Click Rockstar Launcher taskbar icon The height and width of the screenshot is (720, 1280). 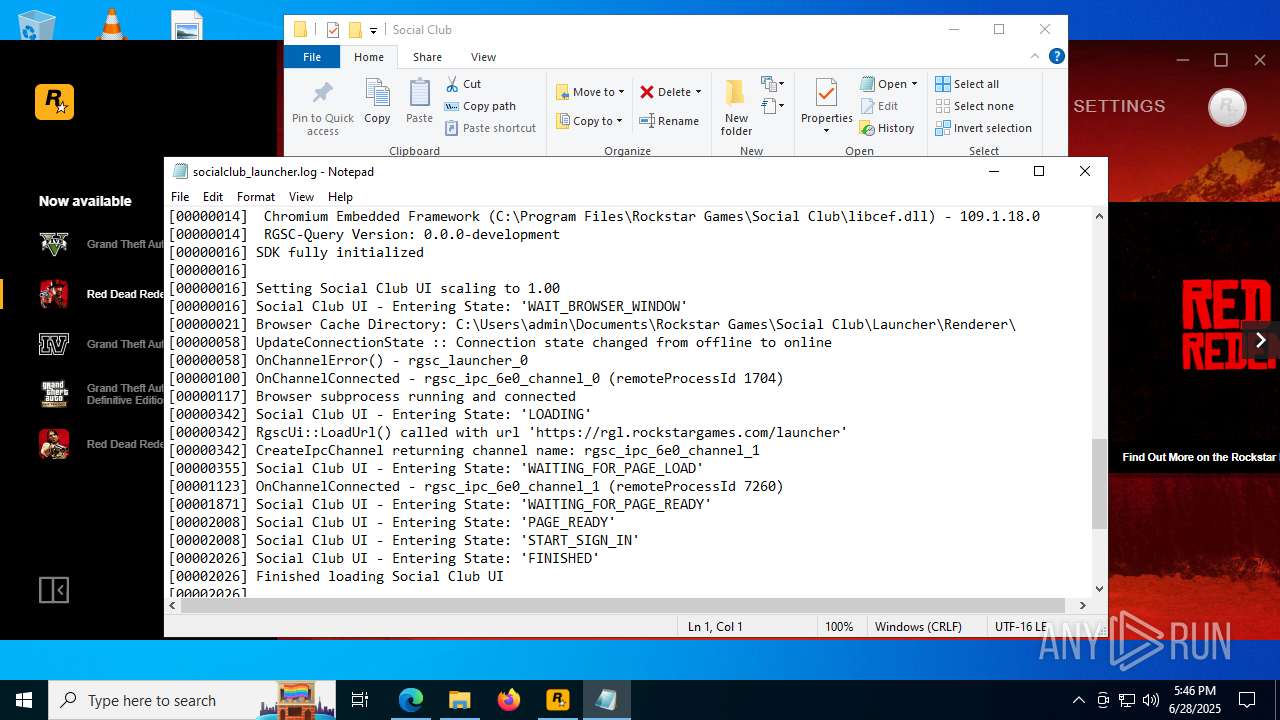558,700
